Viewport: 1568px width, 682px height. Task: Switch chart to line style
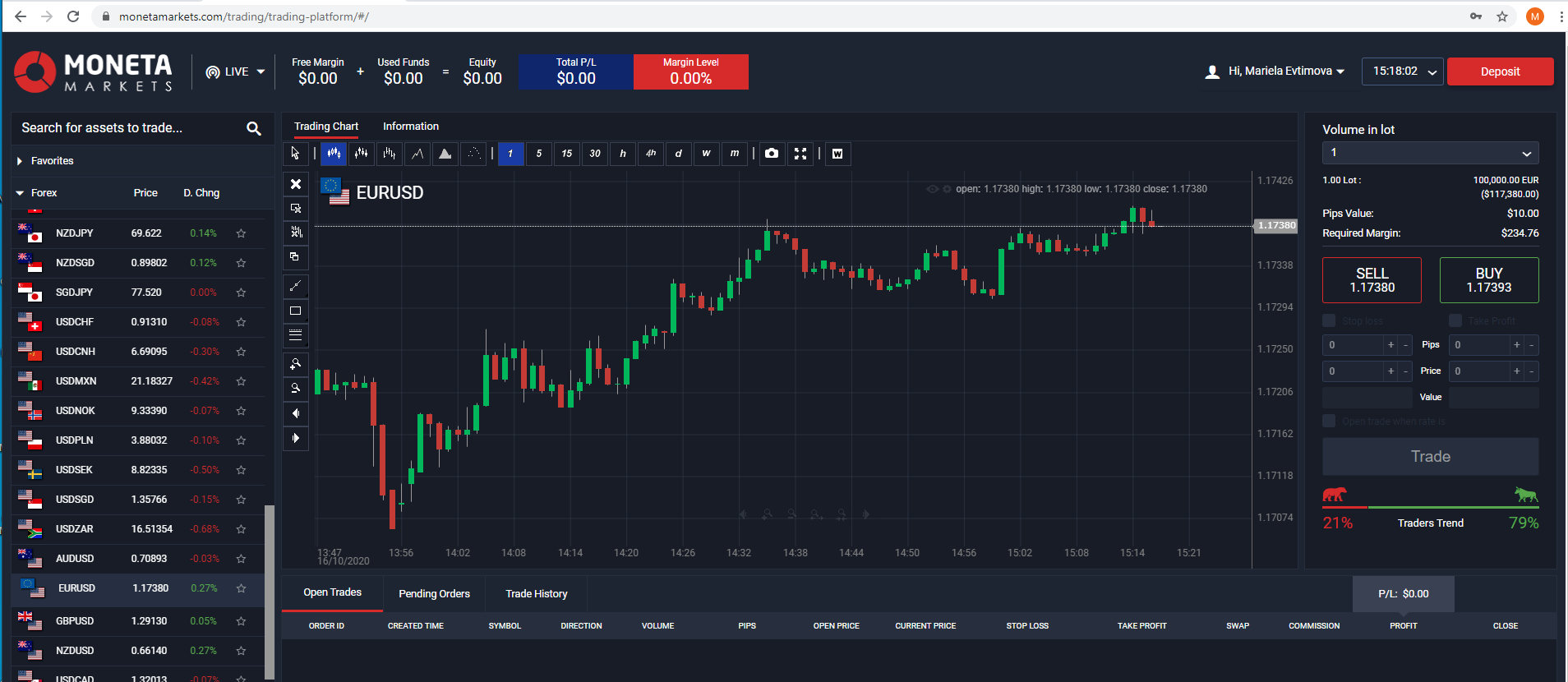pyautogui.click(x=417, y=154)
